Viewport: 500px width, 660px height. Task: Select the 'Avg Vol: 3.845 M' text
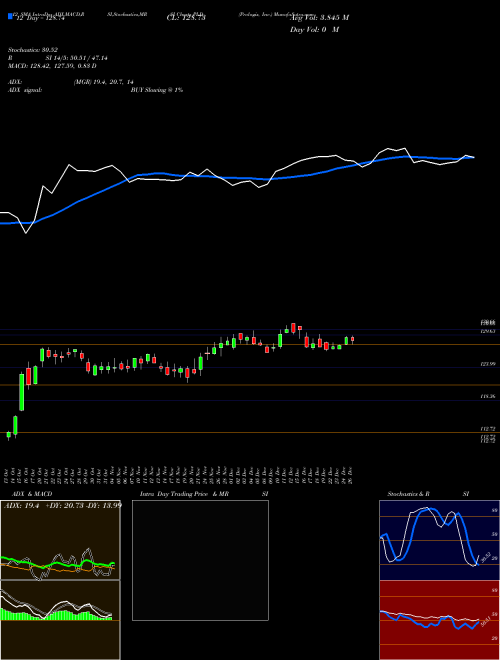319,18
